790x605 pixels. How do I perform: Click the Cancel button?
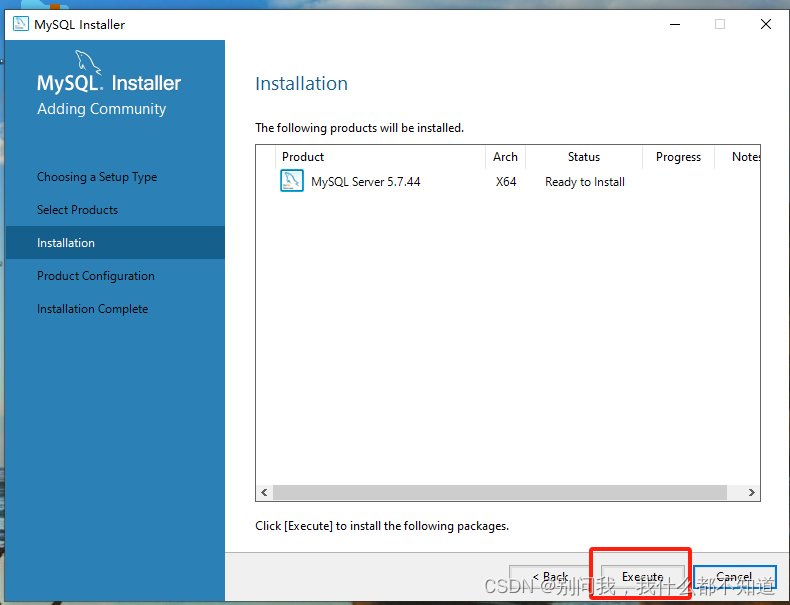(x=735, y=576)
